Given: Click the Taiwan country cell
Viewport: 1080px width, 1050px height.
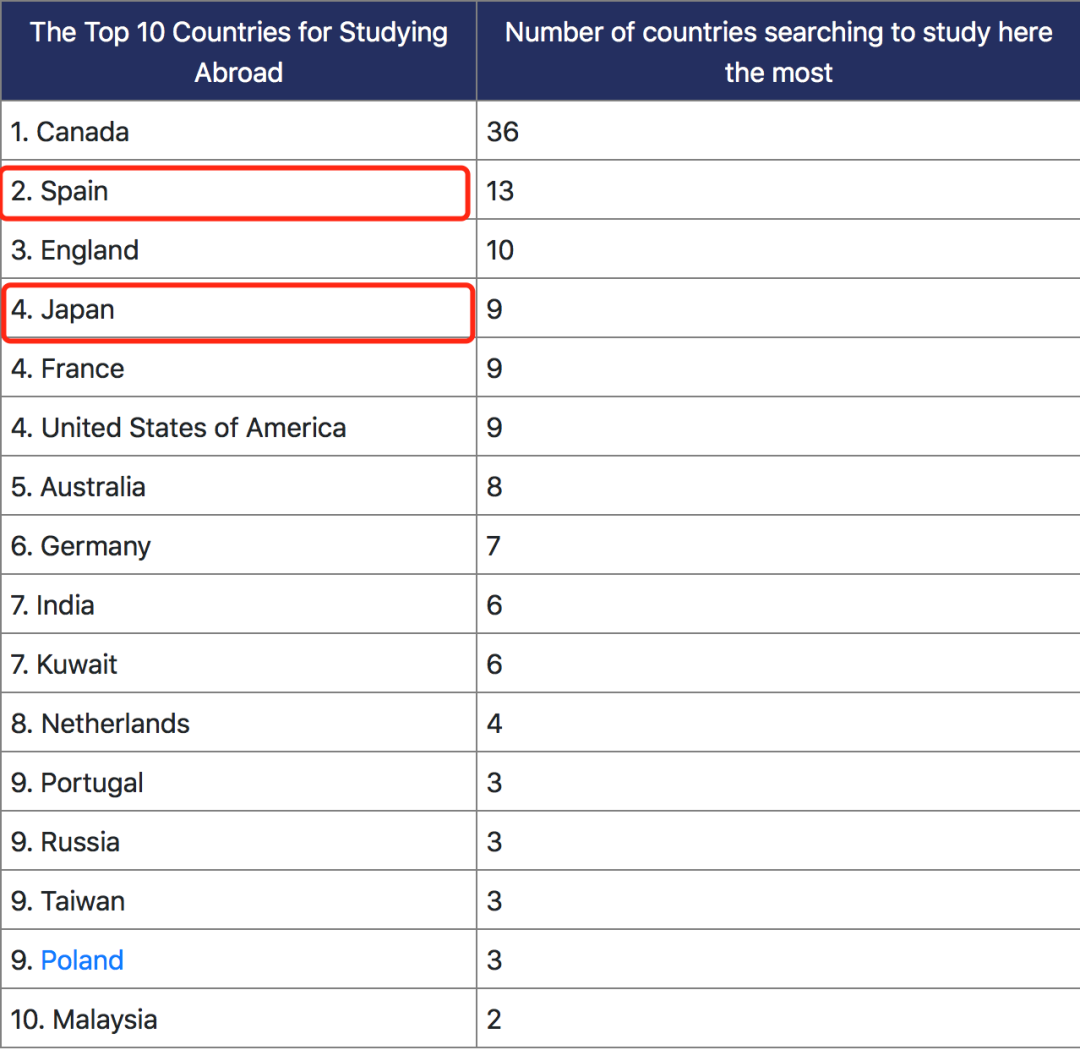Looking at the screenshot, I should tap(68, 901).
